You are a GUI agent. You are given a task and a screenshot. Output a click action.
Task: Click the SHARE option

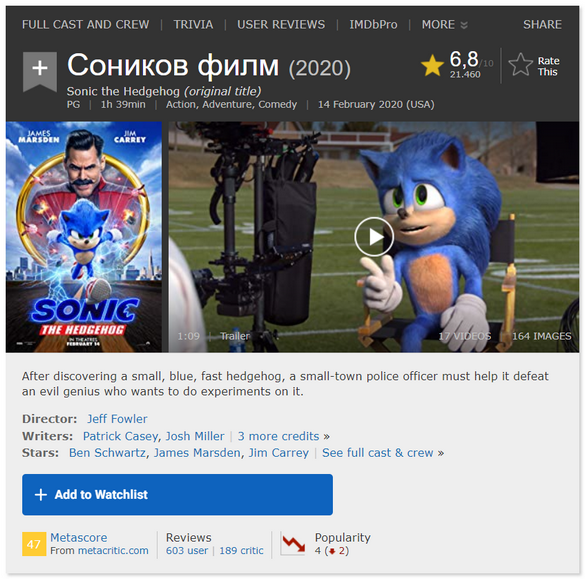point(542,25)
